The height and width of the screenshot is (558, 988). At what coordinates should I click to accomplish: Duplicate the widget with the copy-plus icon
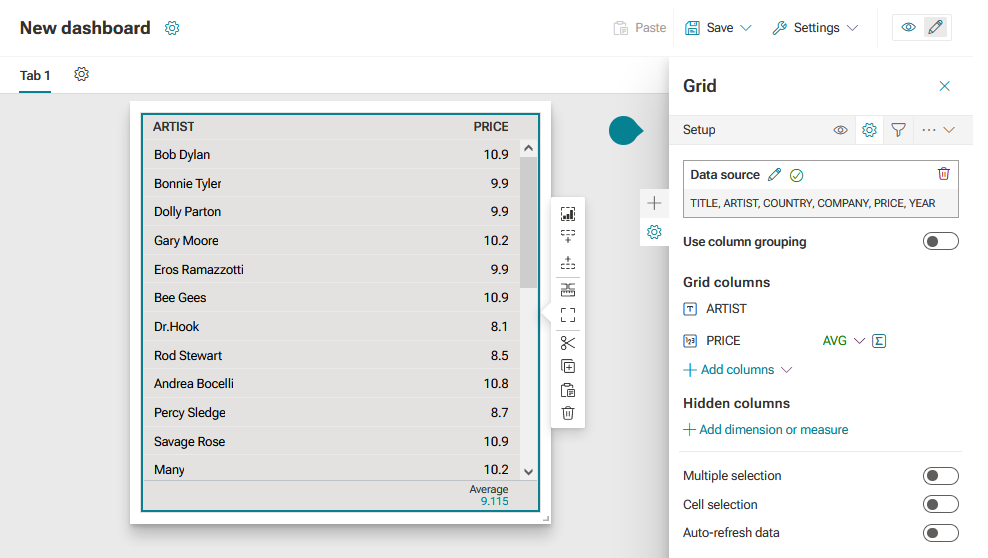(568, 367)
